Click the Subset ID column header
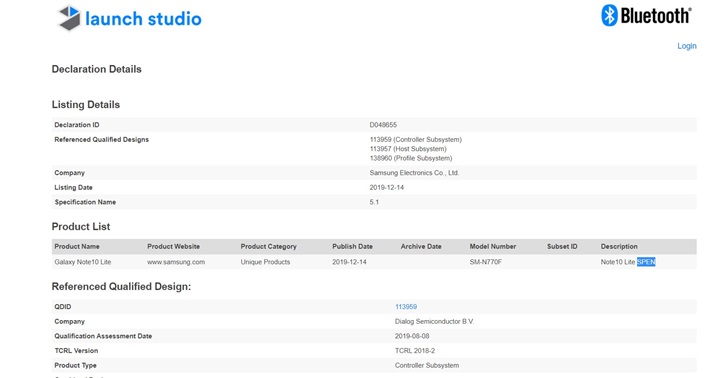This screenshot has height=378, width=728. 562,247
